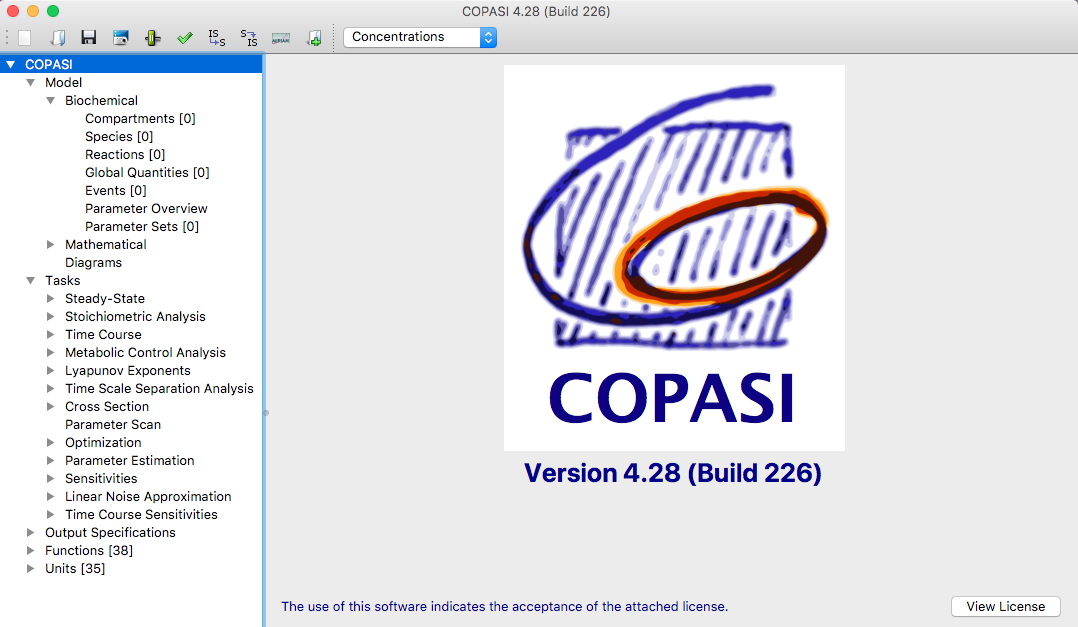The image size is (1078, 627).
Task: Select the Lyapunov Exponents label
Action: (128, 371)
